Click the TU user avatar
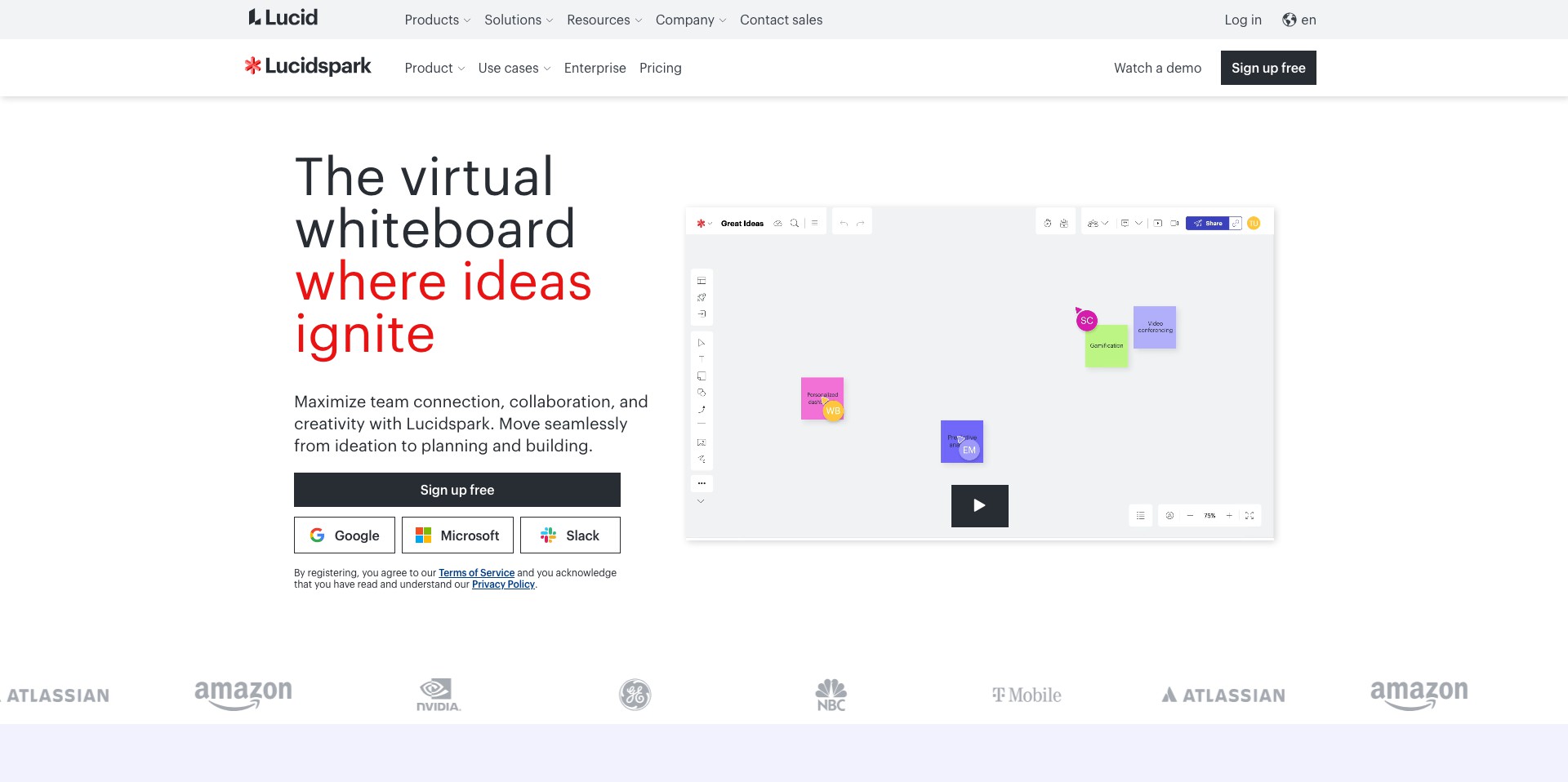 (x=1254, y=223)
